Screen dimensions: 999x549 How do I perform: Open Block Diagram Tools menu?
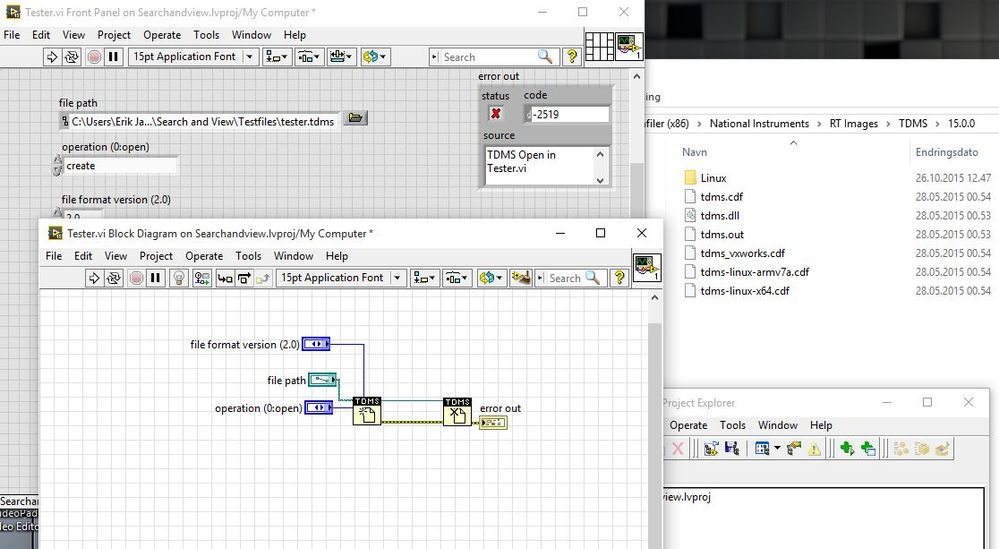point(248,256)
